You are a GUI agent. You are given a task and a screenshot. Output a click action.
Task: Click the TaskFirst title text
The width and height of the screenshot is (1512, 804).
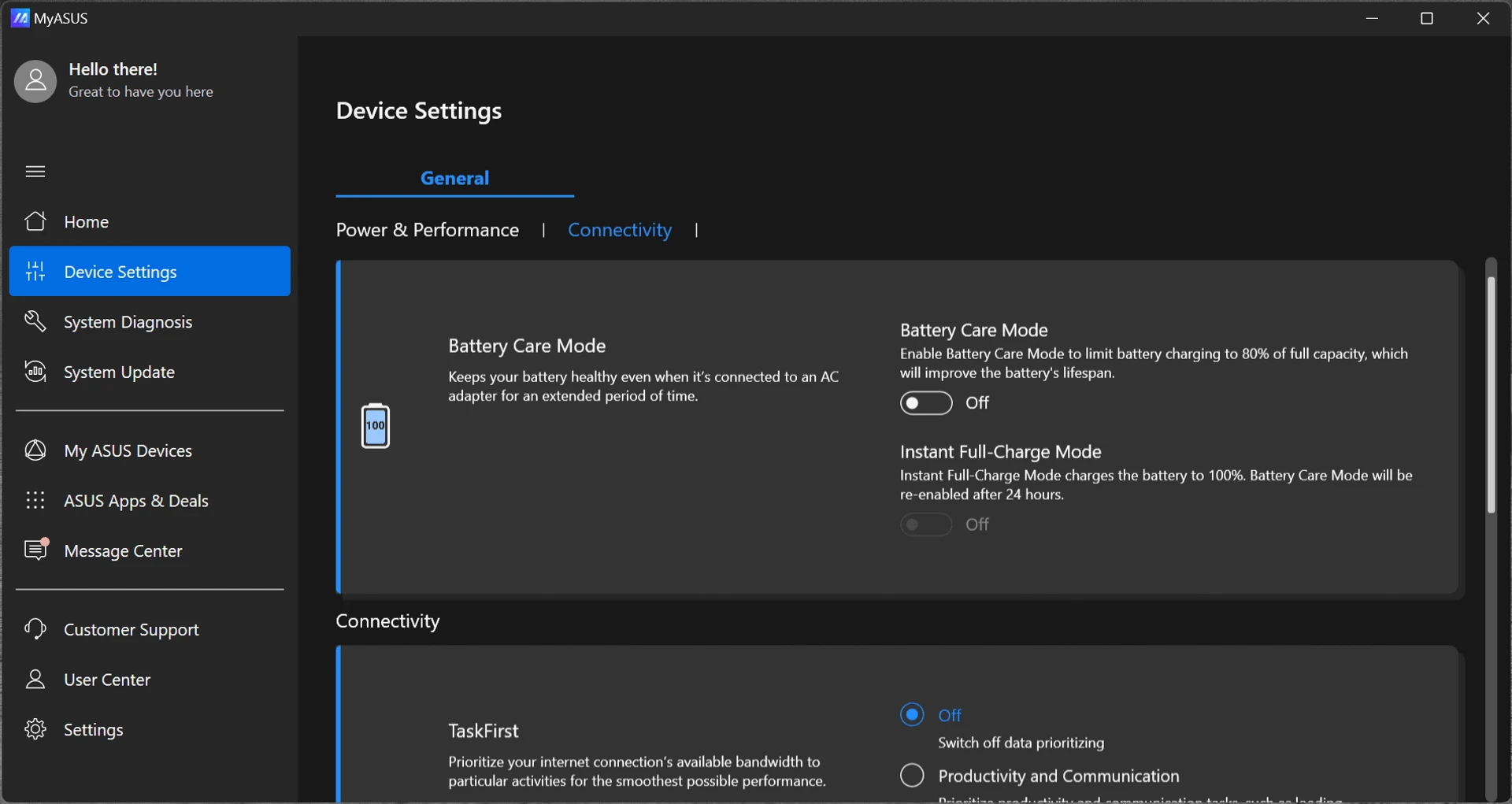point(484,731)
